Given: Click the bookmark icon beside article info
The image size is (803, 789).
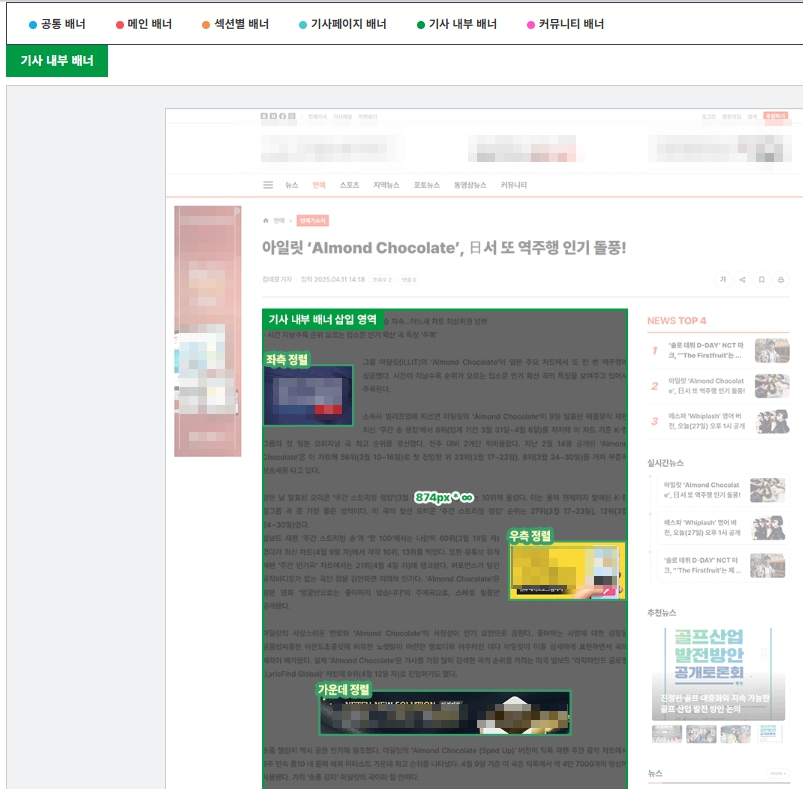Looking at the screenshot, I should [762, 280].
